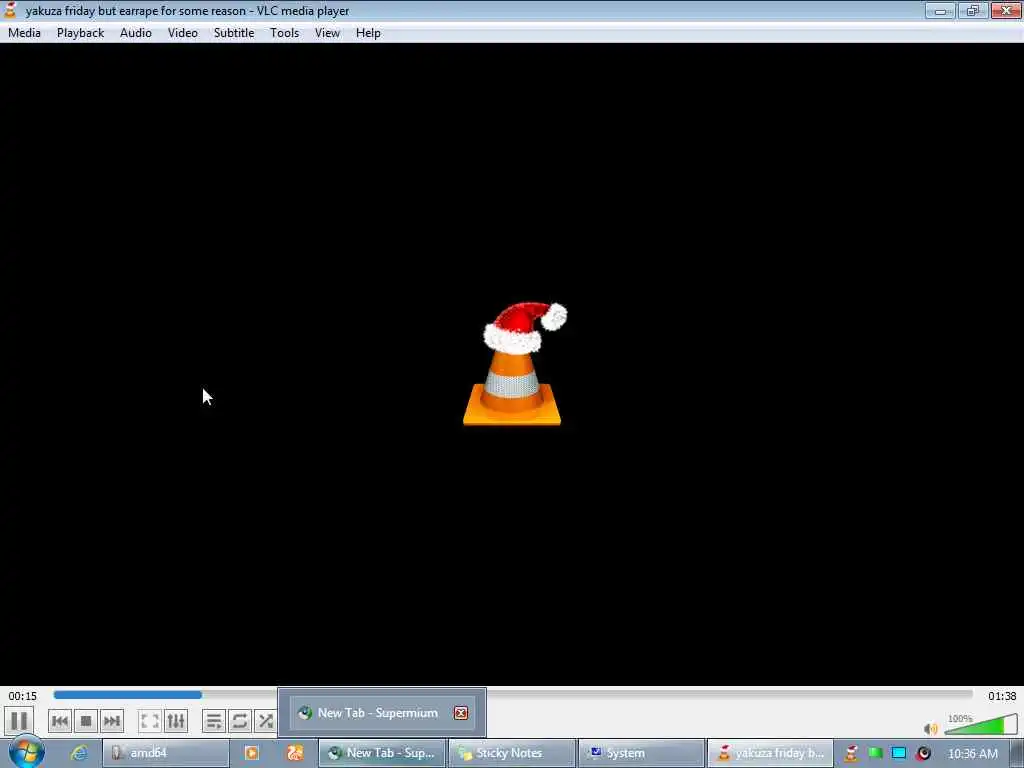Set volume using the green volume slider
Image resolution: width=1024 pixels, height=768 pixels.
[980, 725]
